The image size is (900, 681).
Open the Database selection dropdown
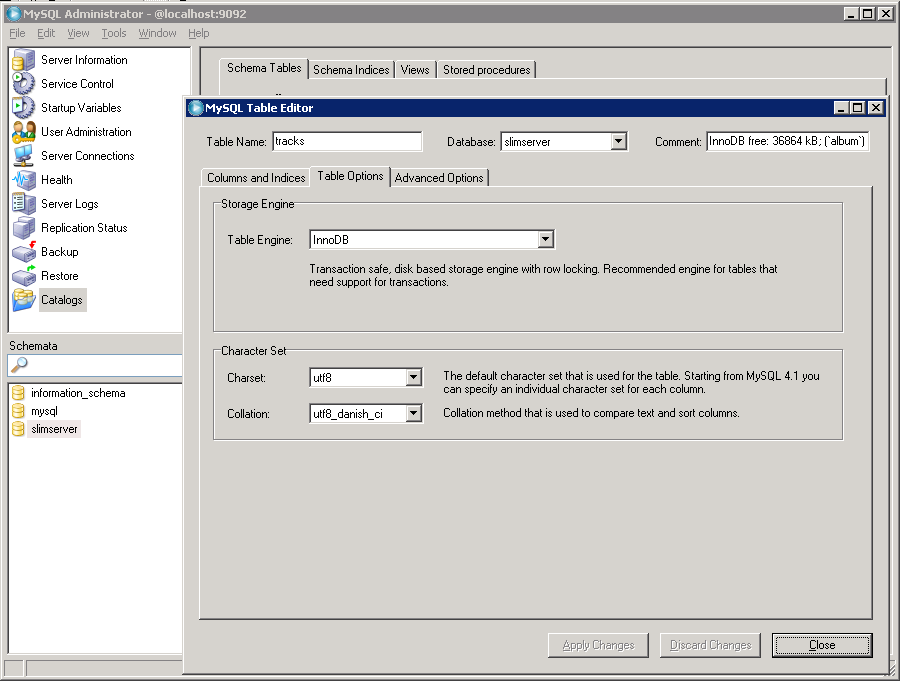click(x=618, y=142)
